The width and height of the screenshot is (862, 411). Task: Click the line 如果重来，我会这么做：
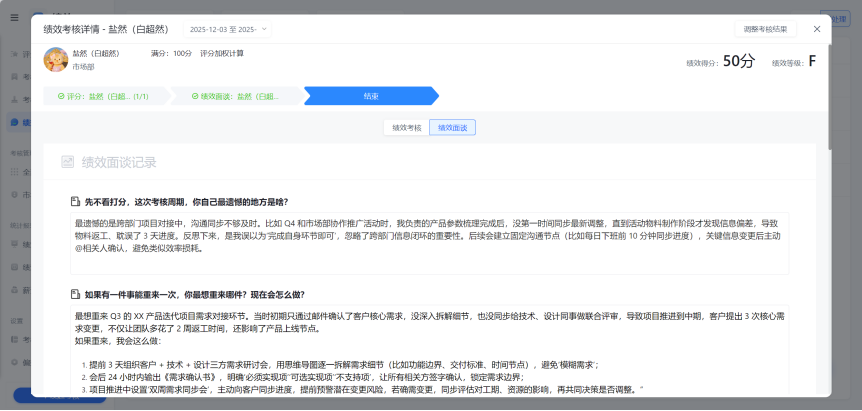pyautogui.click(x=118, y=341)
